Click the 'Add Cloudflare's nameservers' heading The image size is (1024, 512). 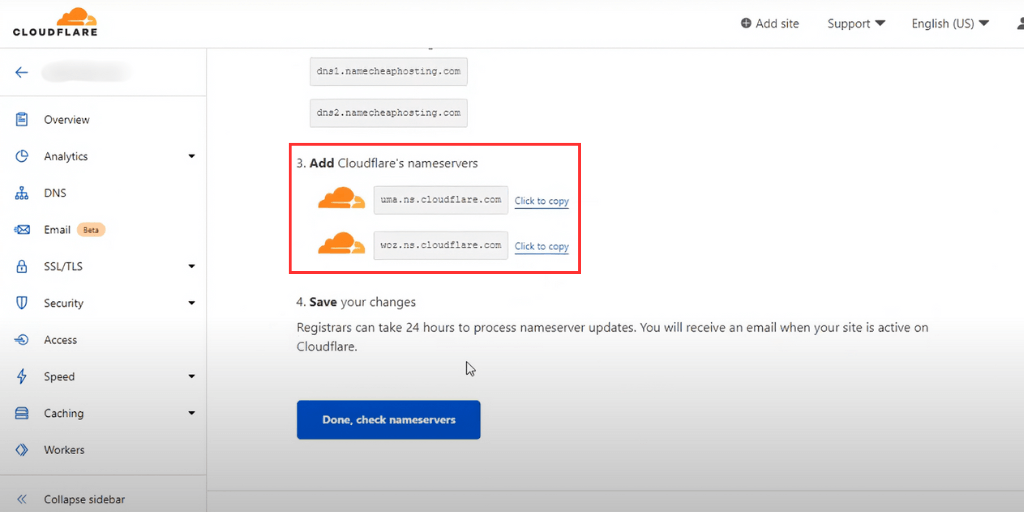coord(387,163)
